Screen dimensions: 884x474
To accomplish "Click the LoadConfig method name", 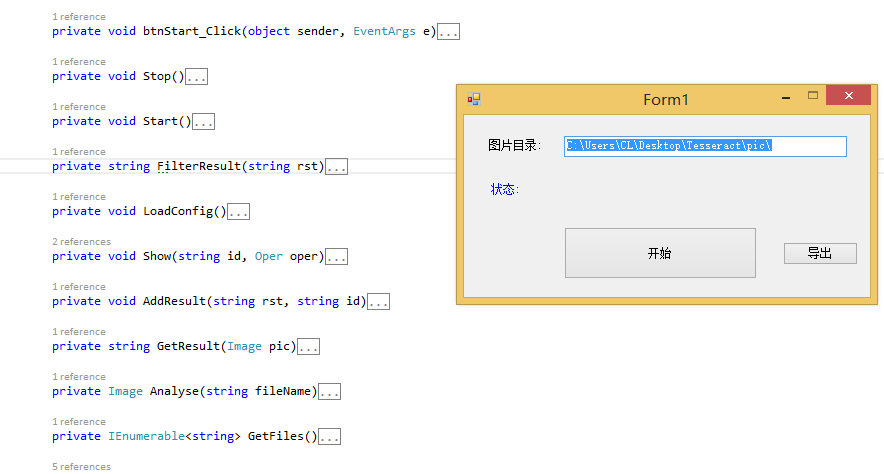I will click(178, 211).
